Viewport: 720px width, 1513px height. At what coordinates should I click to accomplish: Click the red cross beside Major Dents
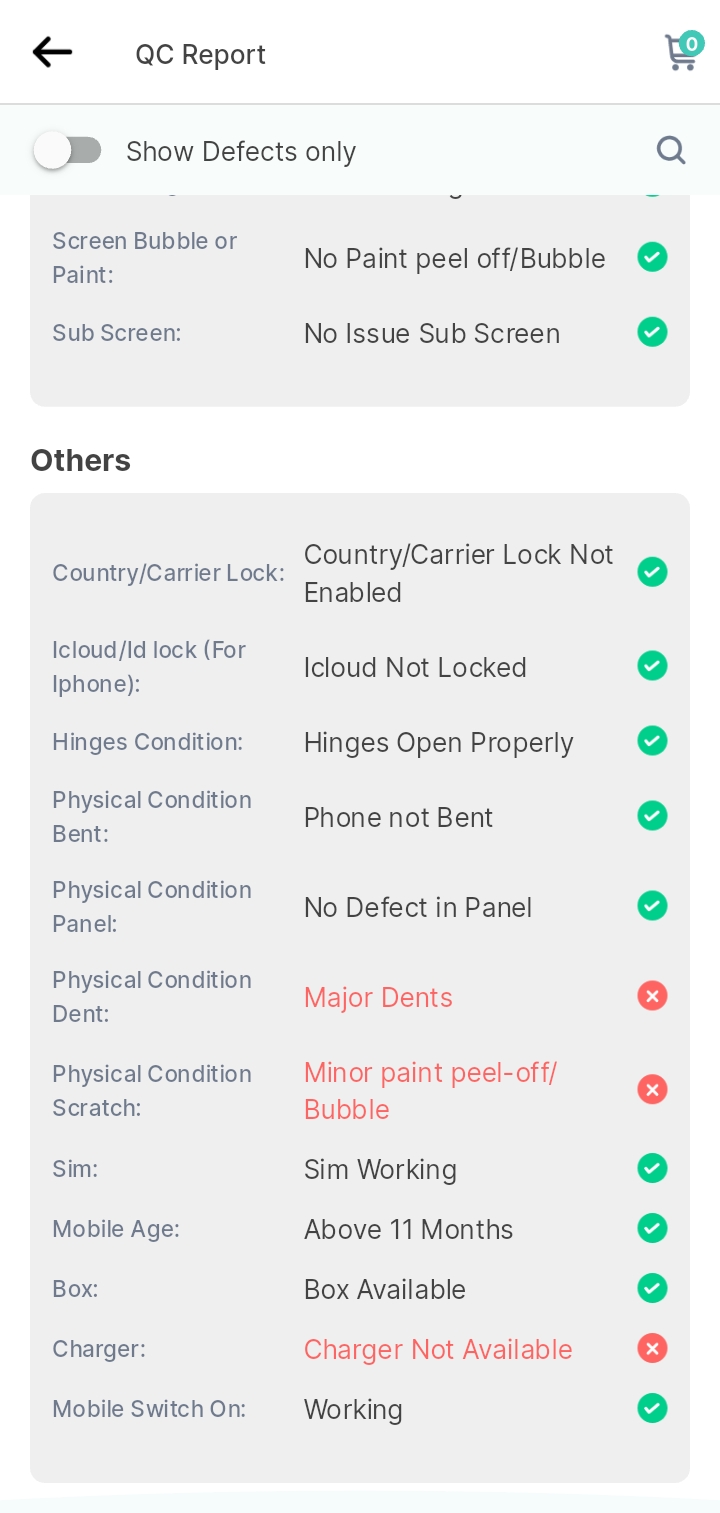click(x=652, y=996)
